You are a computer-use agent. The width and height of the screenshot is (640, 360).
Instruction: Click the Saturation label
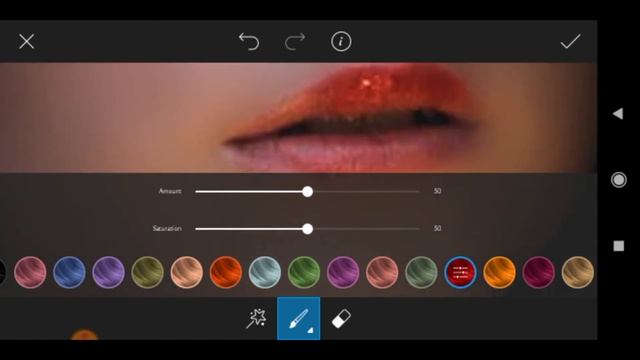167,228
